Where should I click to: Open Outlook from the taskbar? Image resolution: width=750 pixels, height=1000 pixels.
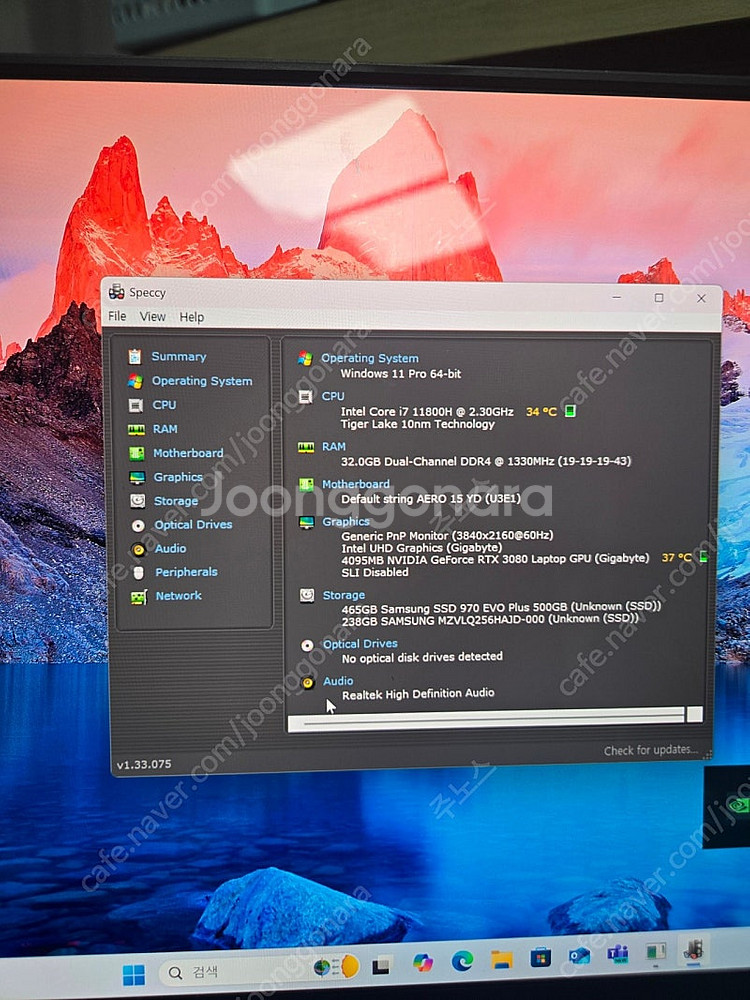579,955
